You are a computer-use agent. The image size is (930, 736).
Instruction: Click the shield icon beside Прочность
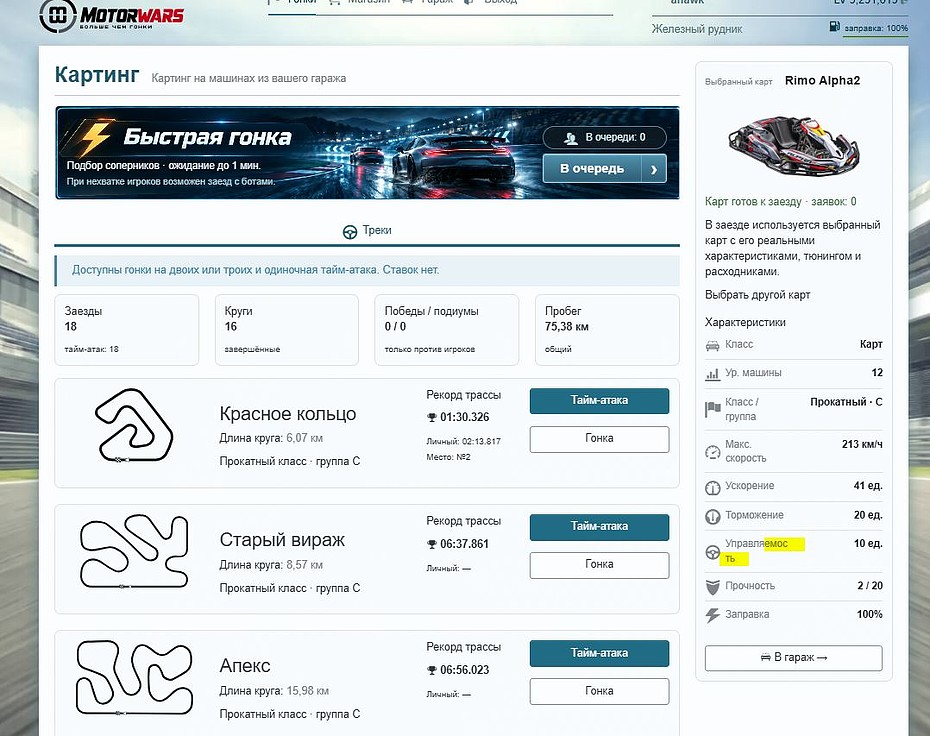click(712, 587)
